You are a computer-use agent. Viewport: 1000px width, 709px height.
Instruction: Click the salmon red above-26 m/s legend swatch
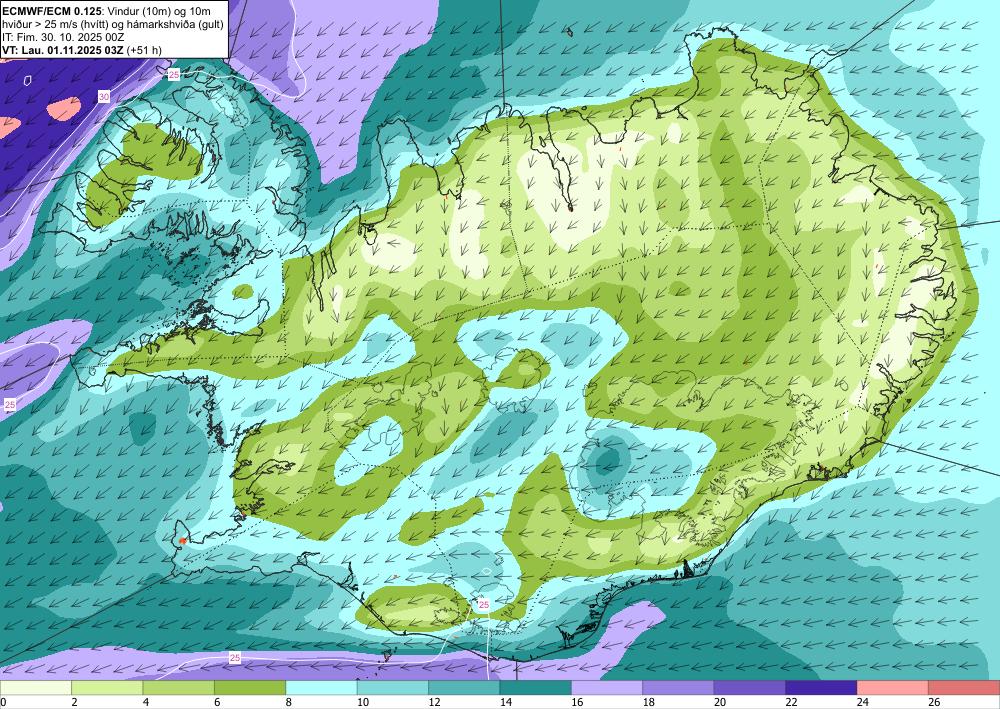(964, 688)
